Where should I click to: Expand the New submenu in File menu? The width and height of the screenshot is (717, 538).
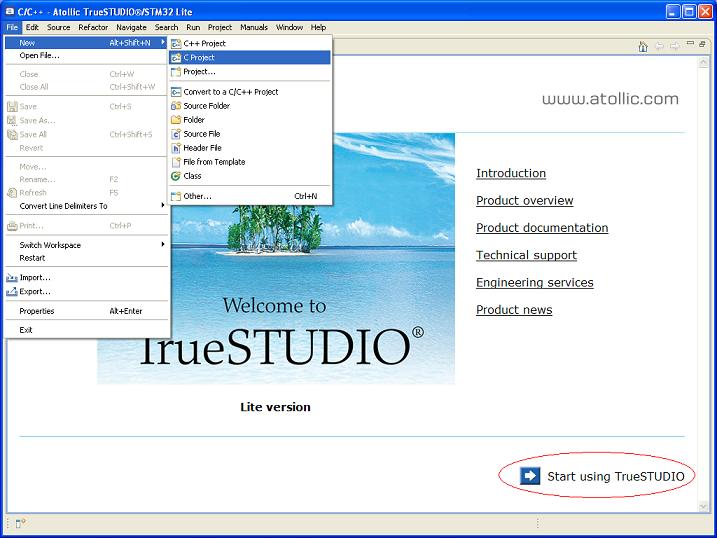[x=86, y=43]
